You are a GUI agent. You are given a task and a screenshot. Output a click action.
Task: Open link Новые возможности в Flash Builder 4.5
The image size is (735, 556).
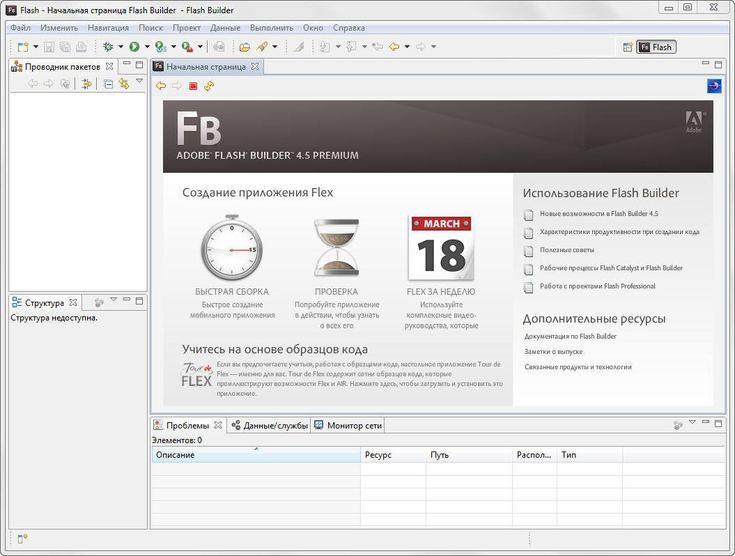[599, 214]
